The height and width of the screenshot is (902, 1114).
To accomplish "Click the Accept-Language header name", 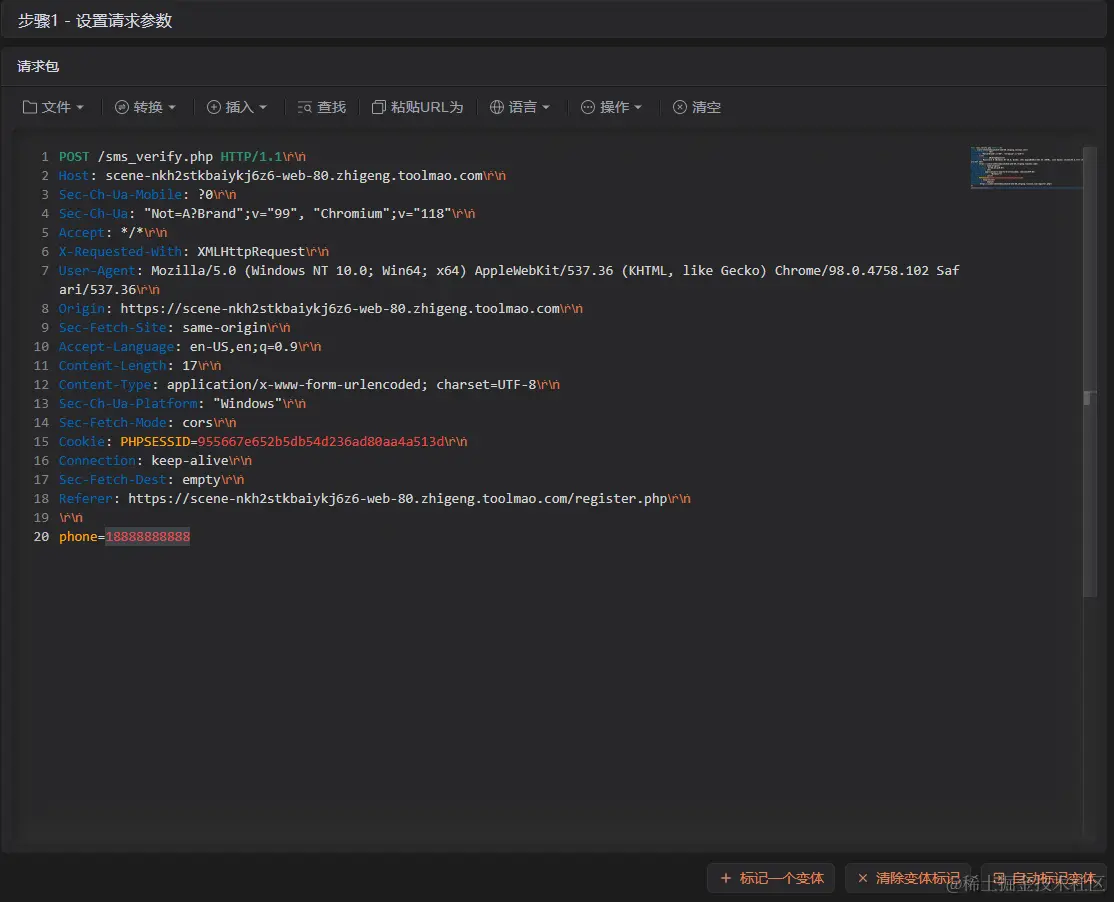I will [117, 347].
